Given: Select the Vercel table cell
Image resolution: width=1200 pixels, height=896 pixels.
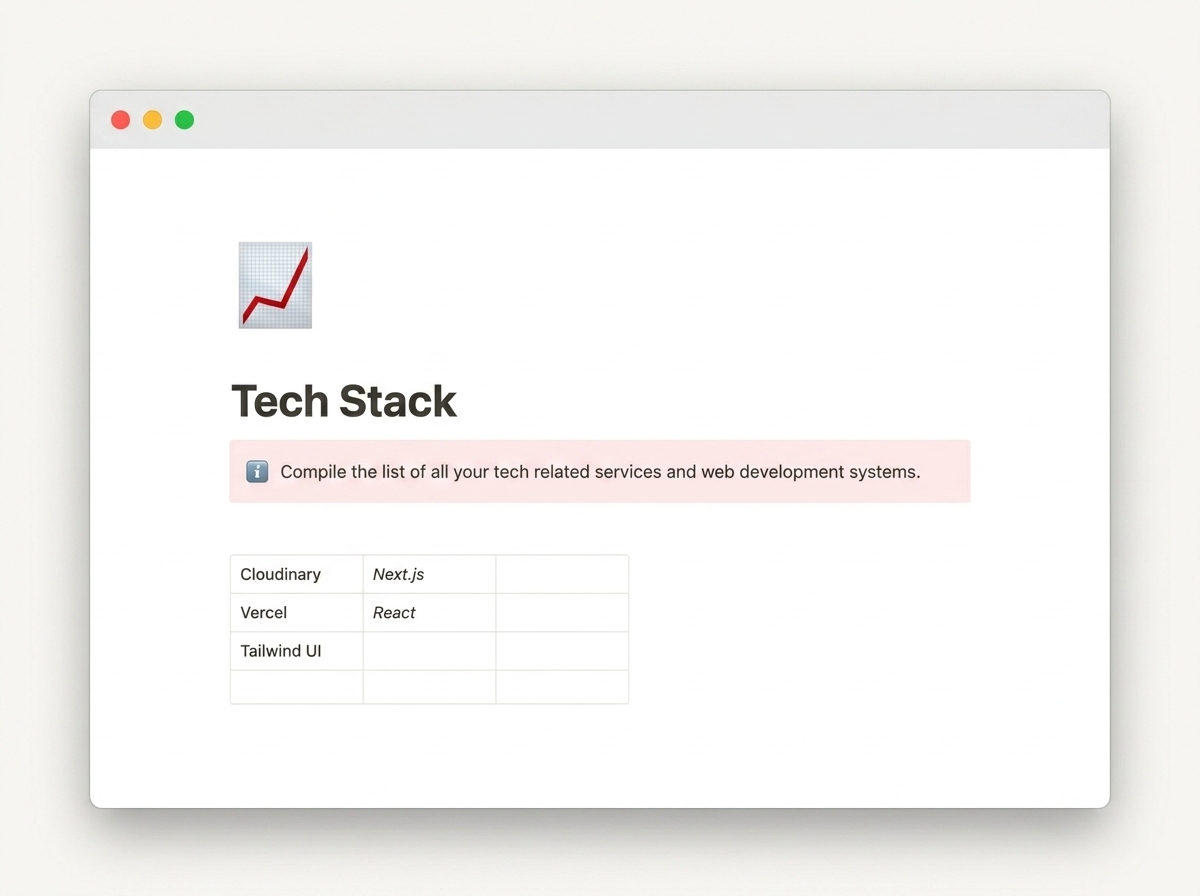Looking at the screenshot, I should click(297, 612).
